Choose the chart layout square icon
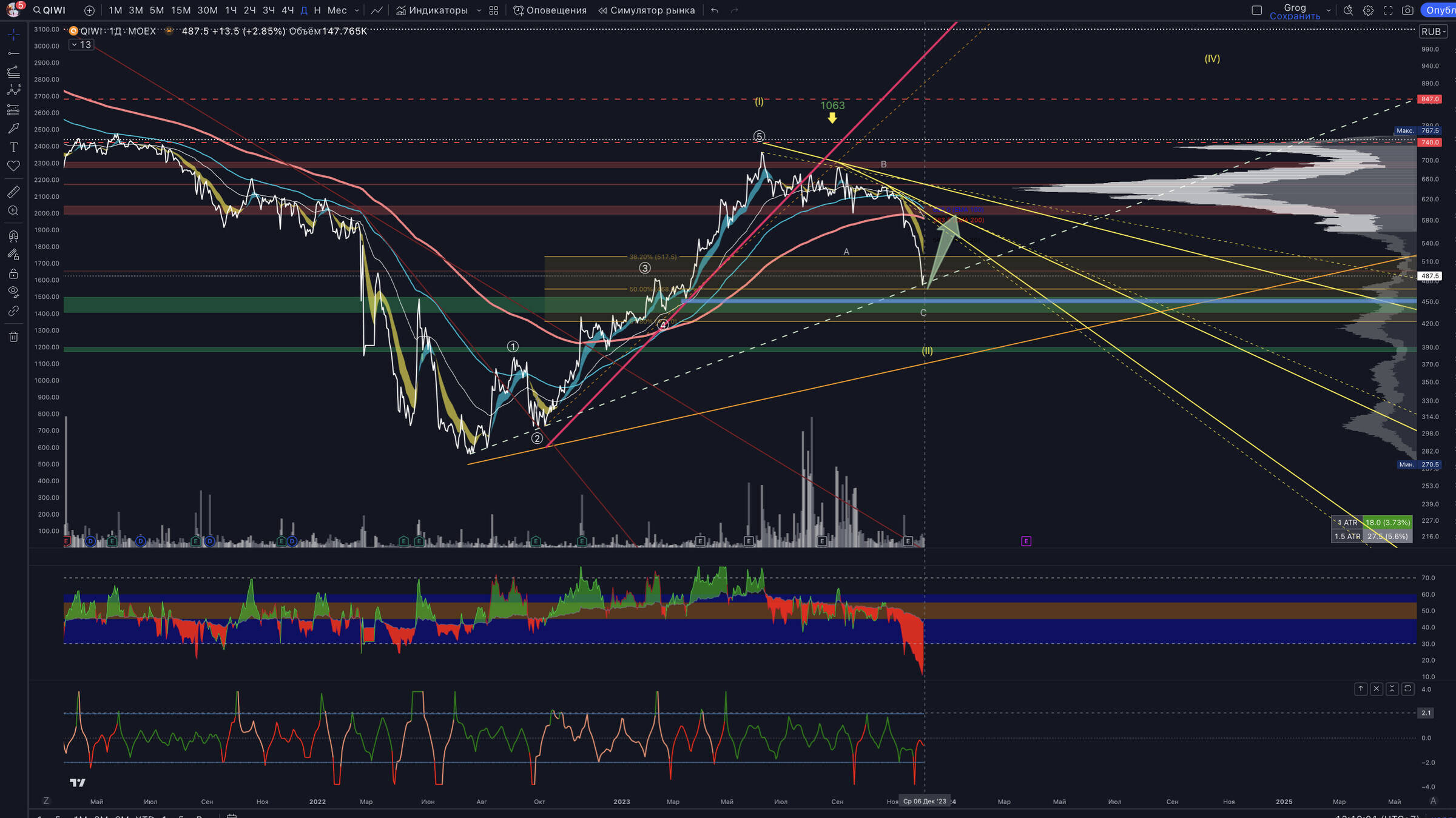 click(x=1256, y=10)
